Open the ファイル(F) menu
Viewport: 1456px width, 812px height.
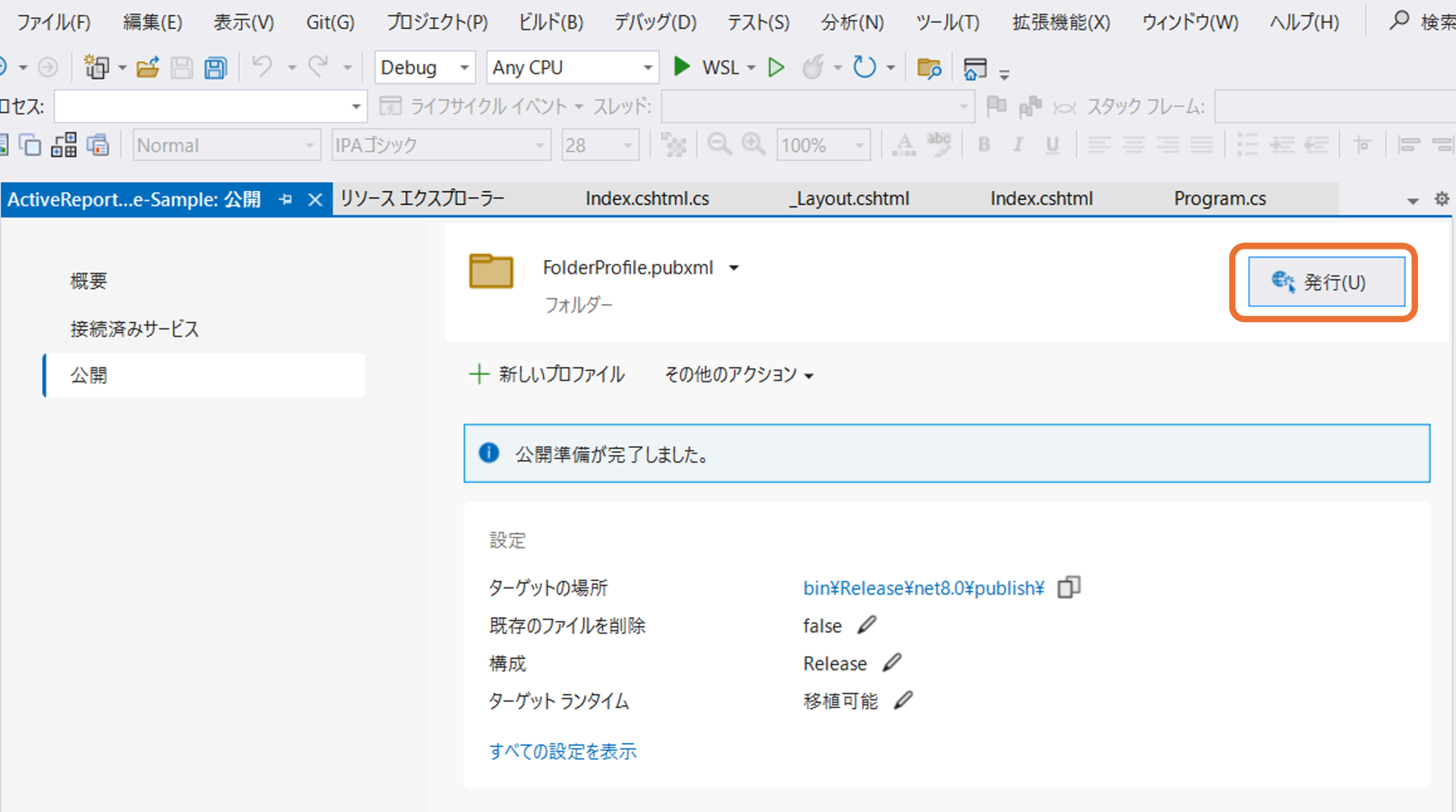[53, 22]
